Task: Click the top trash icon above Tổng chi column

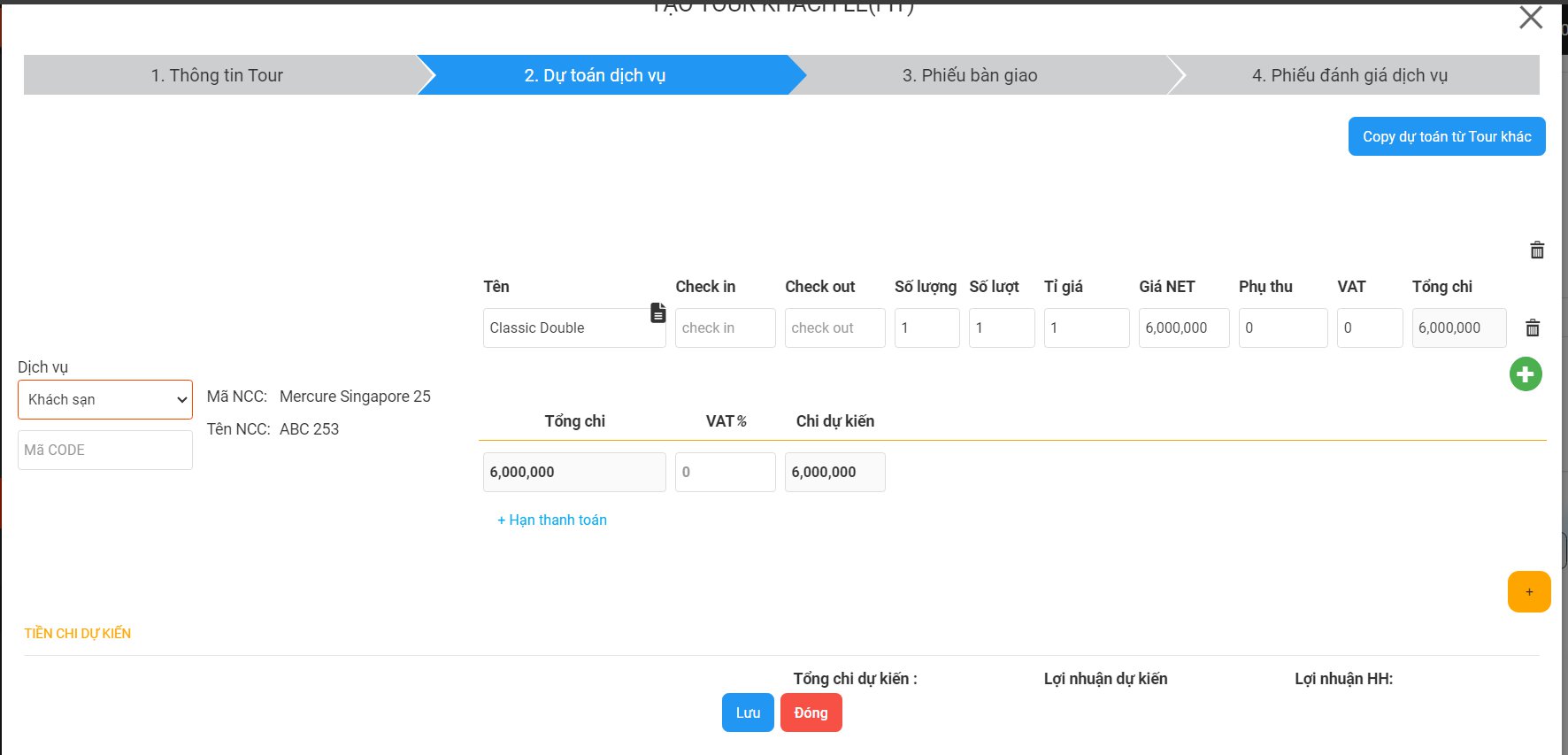Action: [x=1537, y=250]
